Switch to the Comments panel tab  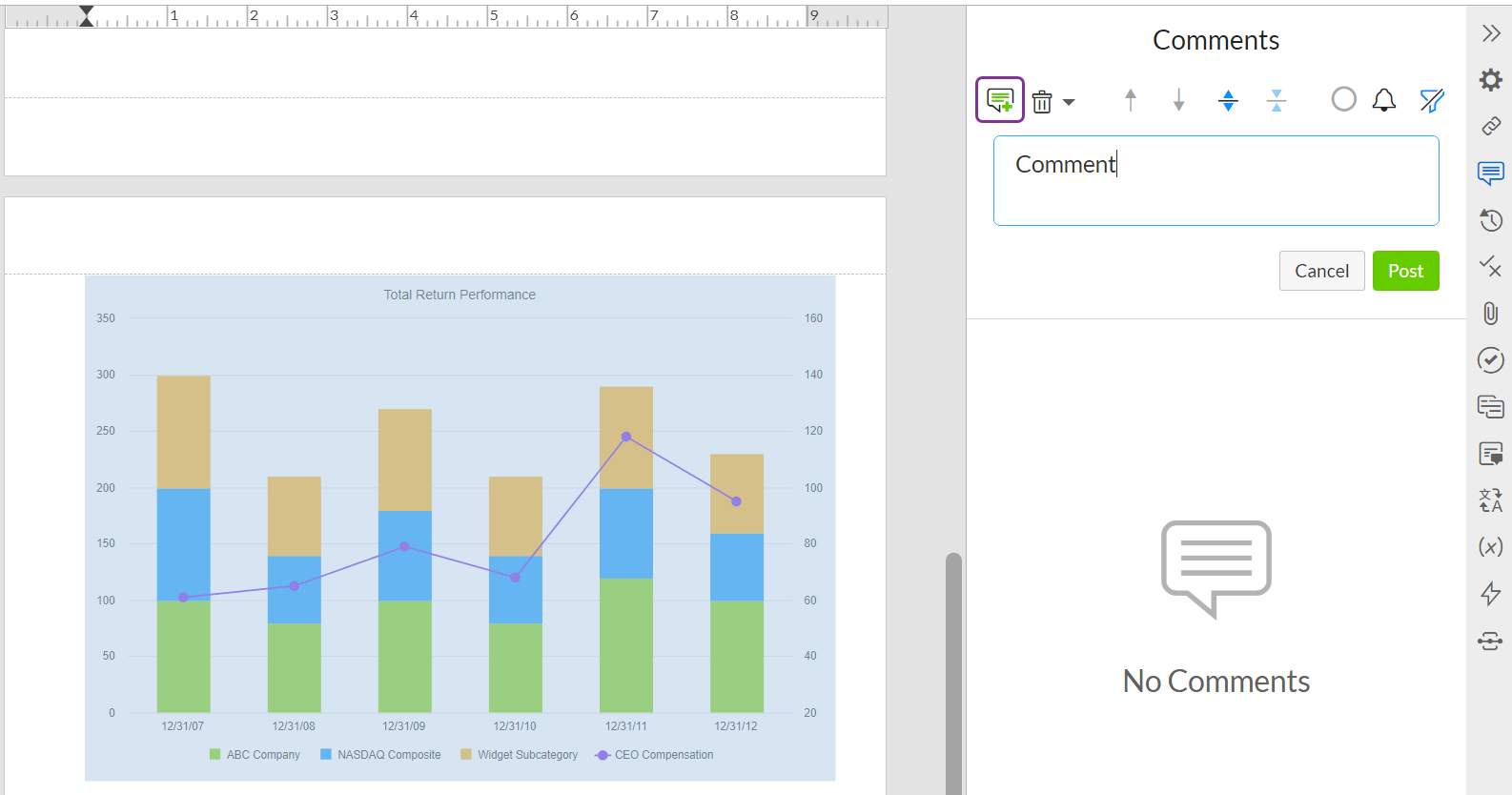point(1491,173)
